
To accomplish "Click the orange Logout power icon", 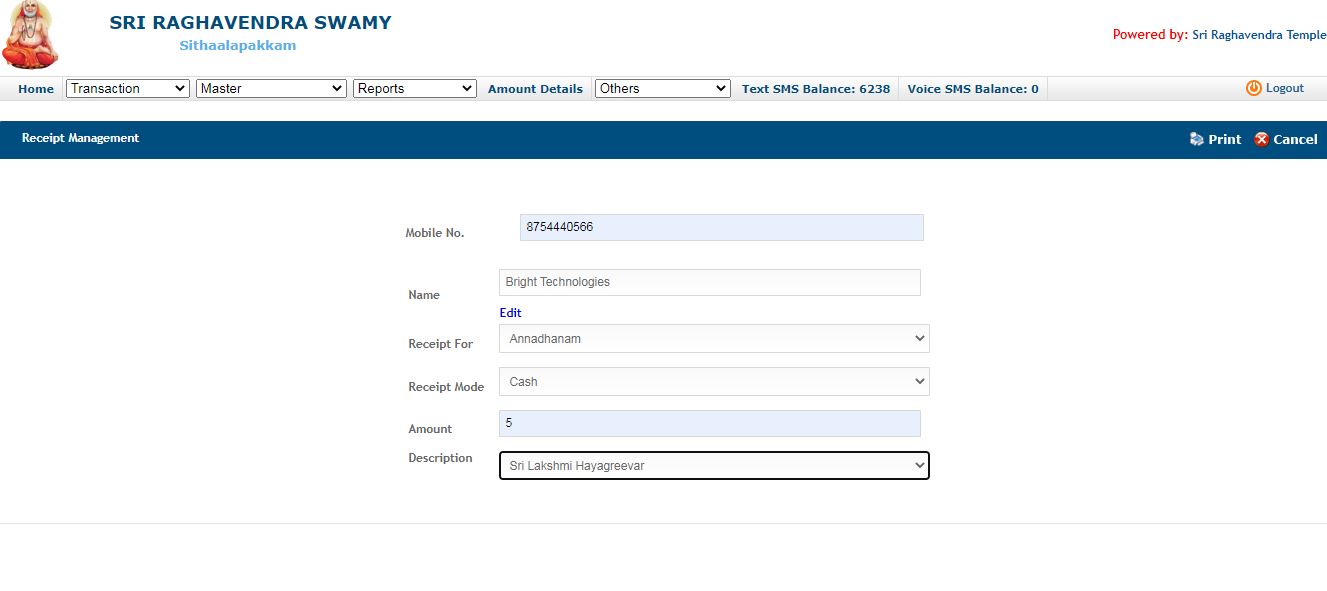I will coord(1253,88).
